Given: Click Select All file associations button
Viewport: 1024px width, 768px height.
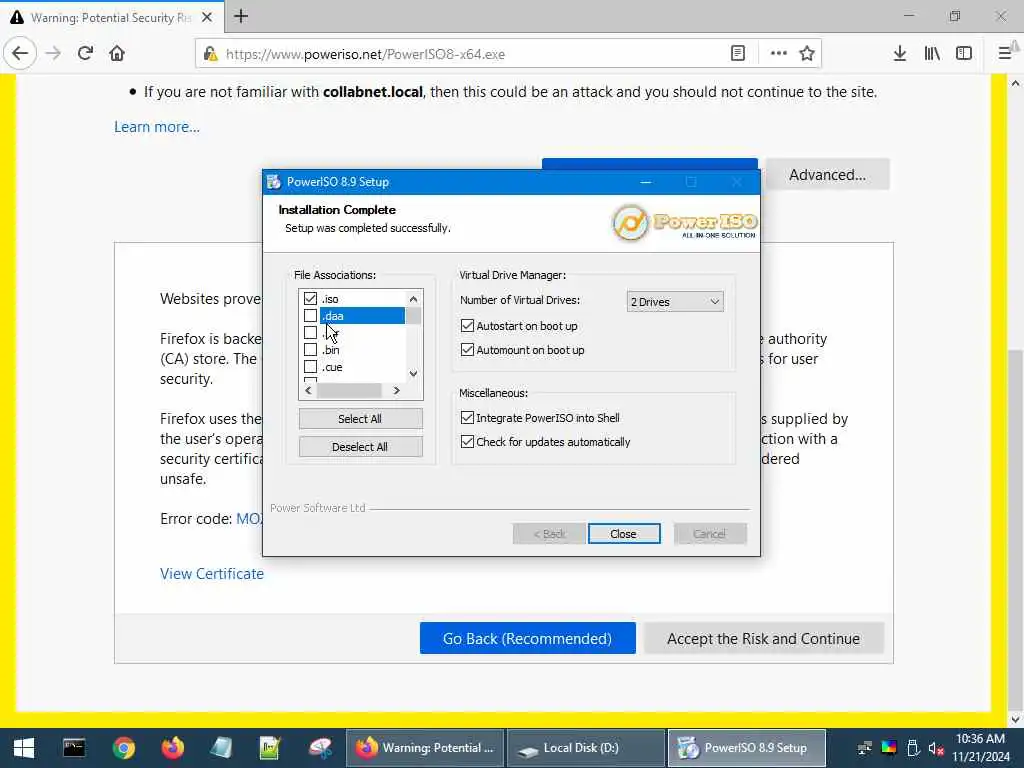Looking at the screenshot, I should click(360, 419).
